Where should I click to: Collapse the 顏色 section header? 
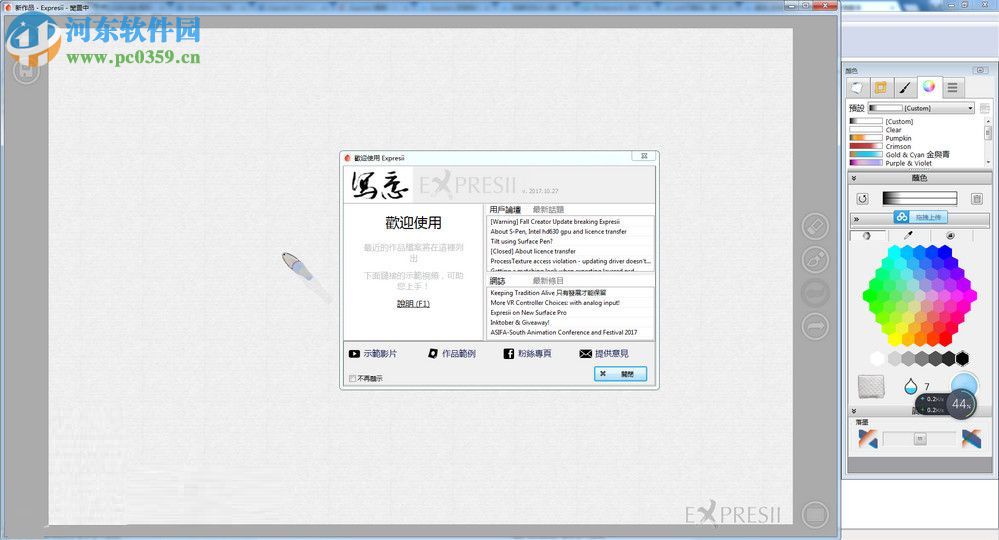click(919, 178)
